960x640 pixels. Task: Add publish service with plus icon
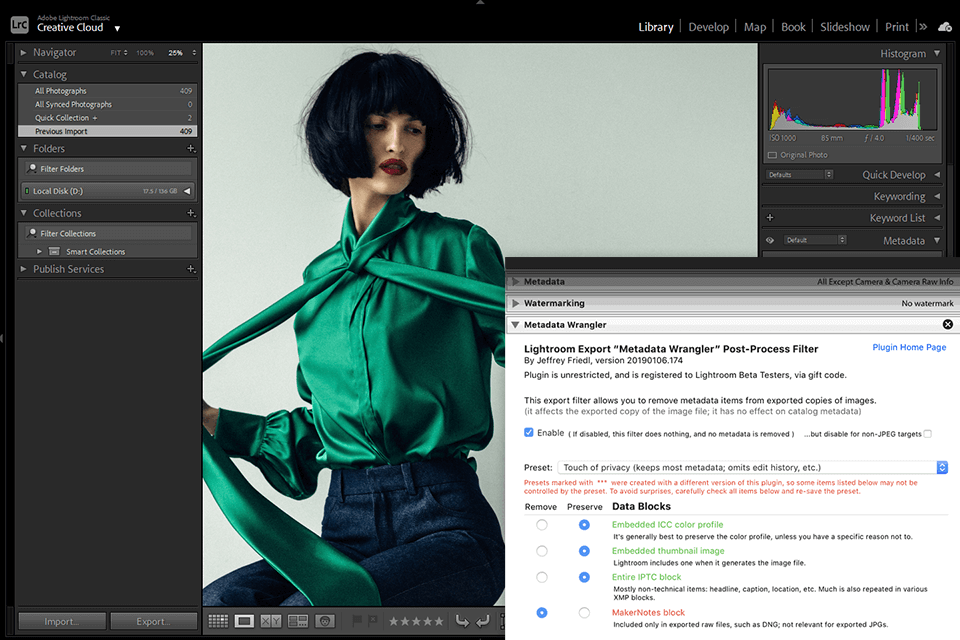click(x=191, y=269)
